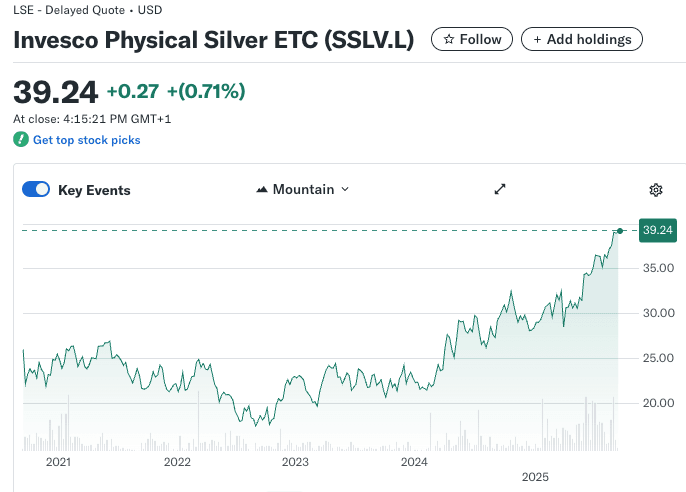Select the 2024 label on the time axis
Screen dimensions: 686x492
[414, 462]
